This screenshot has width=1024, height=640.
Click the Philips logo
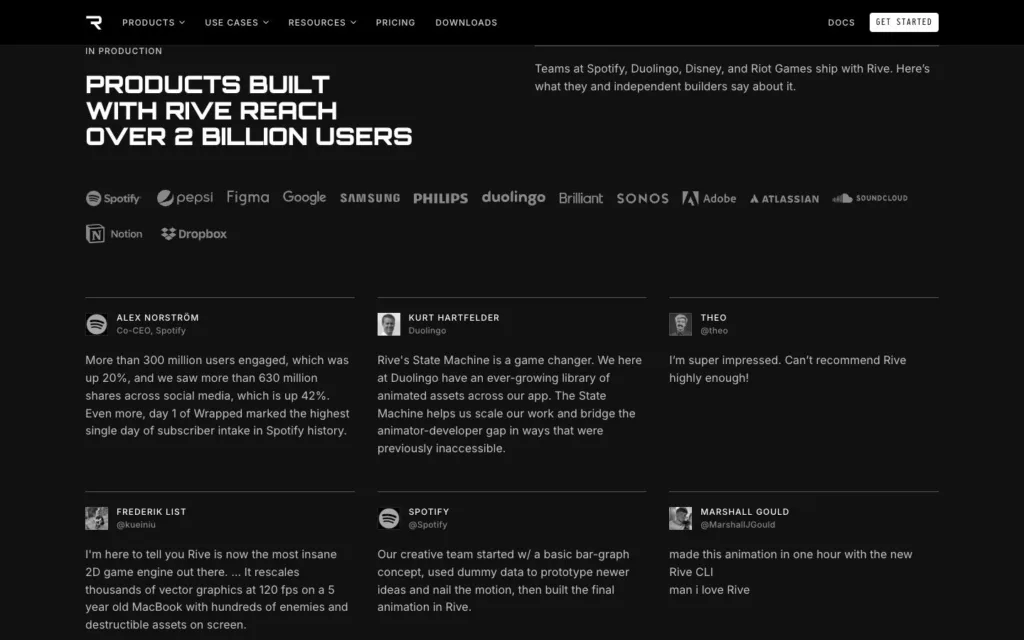pos(441,198)
